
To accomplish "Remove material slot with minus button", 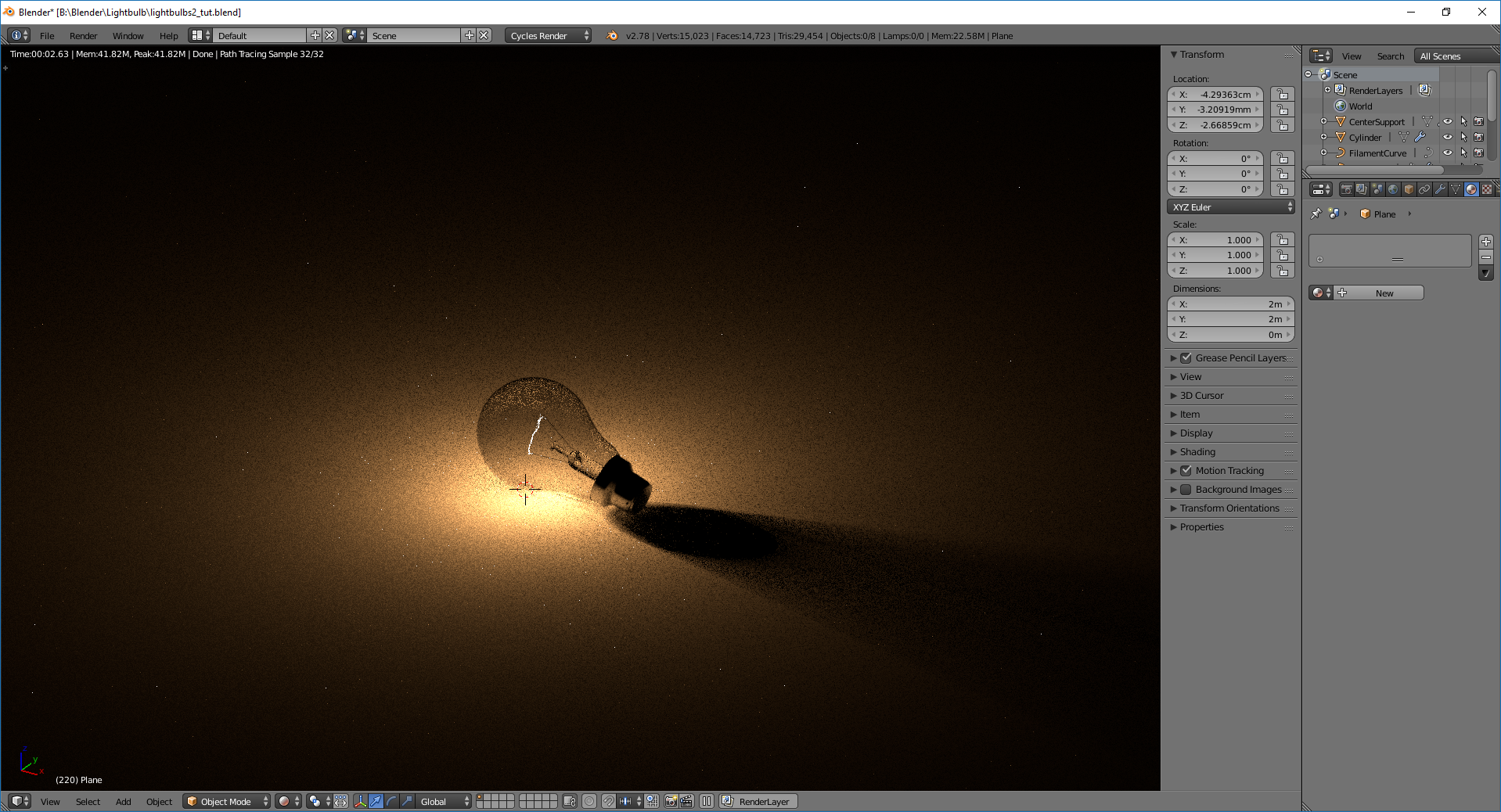I will pyautogui.click(x=1486, y=257).
